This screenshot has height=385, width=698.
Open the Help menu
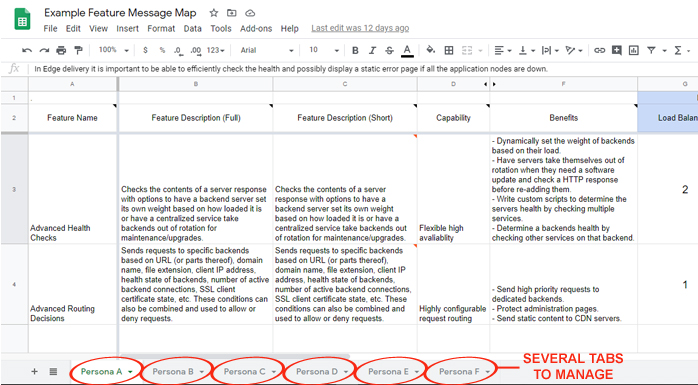(289, 28)
